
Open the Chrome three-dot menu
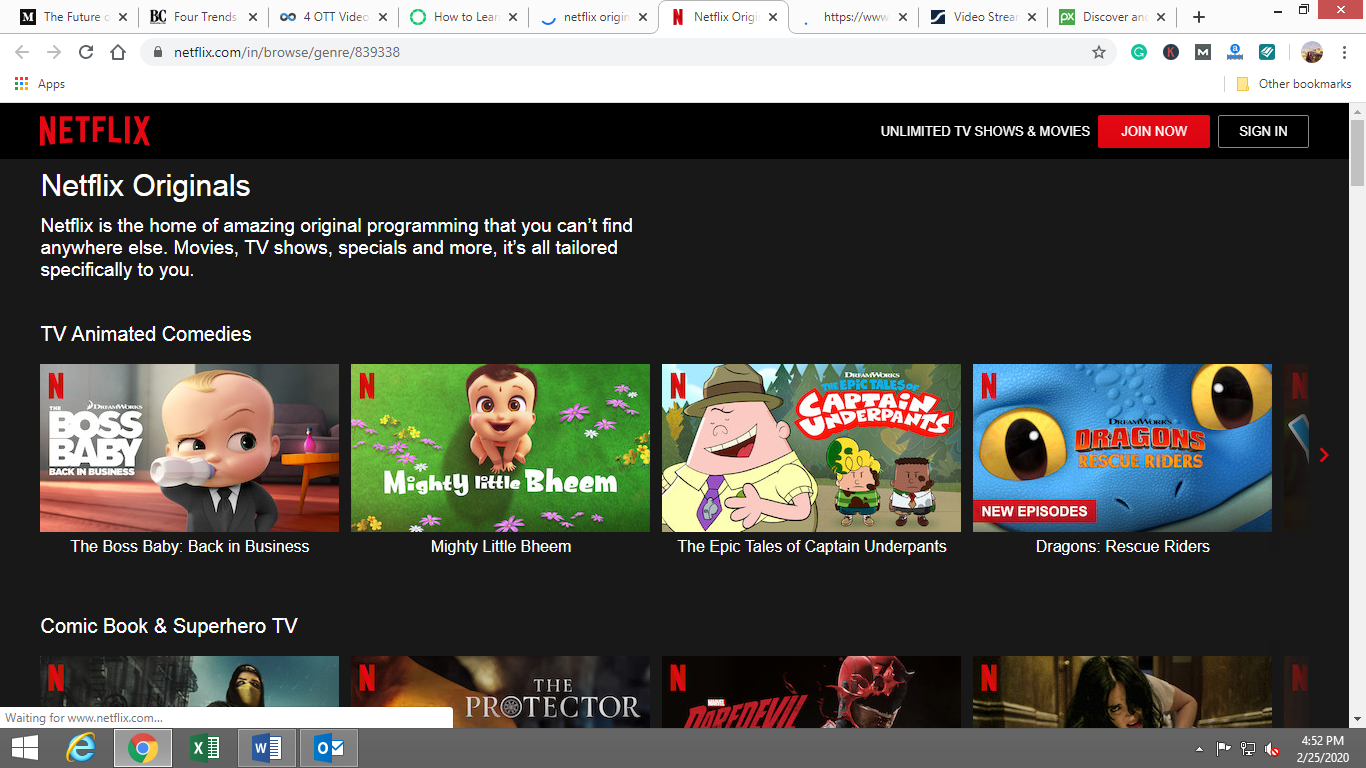click(1345, 51)
